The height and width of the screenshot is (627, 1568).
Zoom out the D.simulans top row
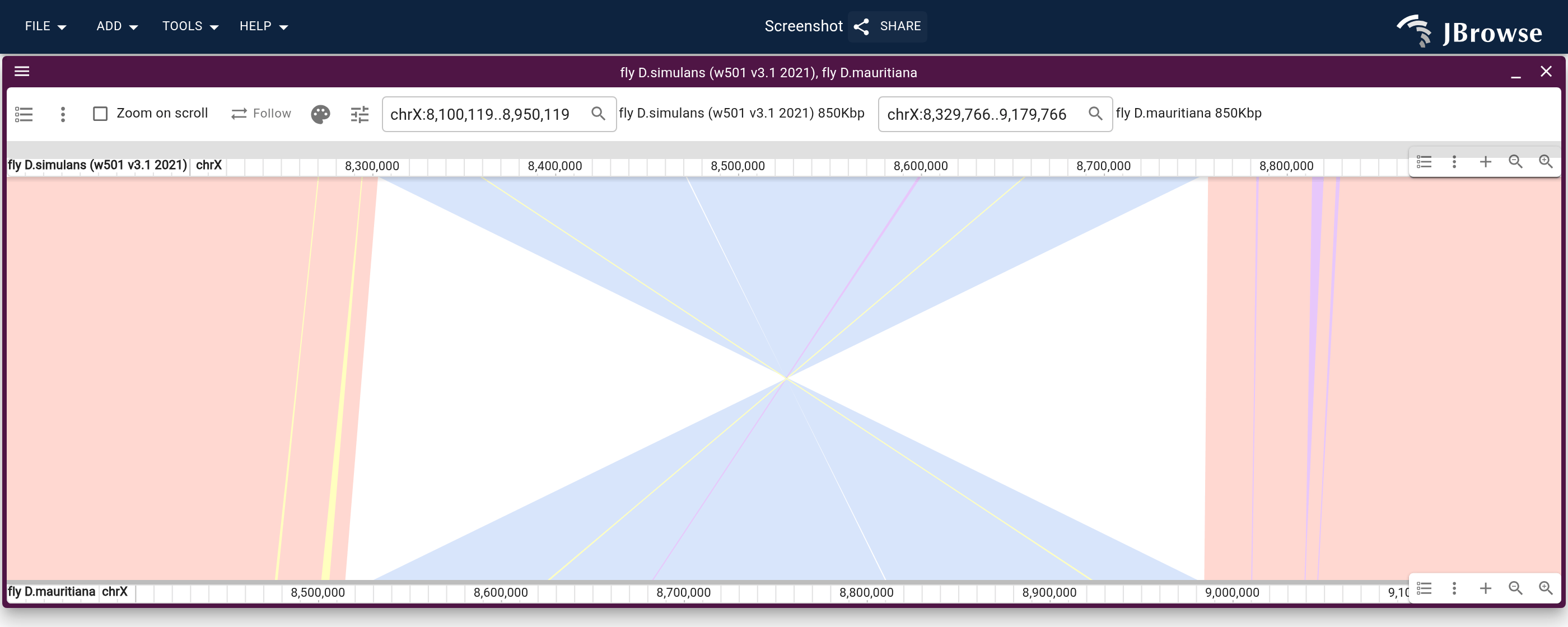(x=1515, y=161)
